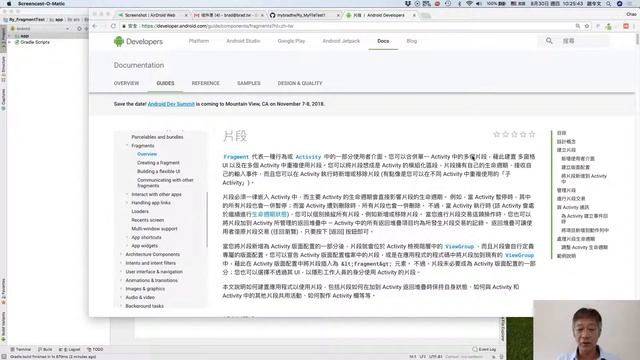Open the Blog nav item
This screenshot has width=640, height=360.
pyautogui.click(x=411, y=41)
